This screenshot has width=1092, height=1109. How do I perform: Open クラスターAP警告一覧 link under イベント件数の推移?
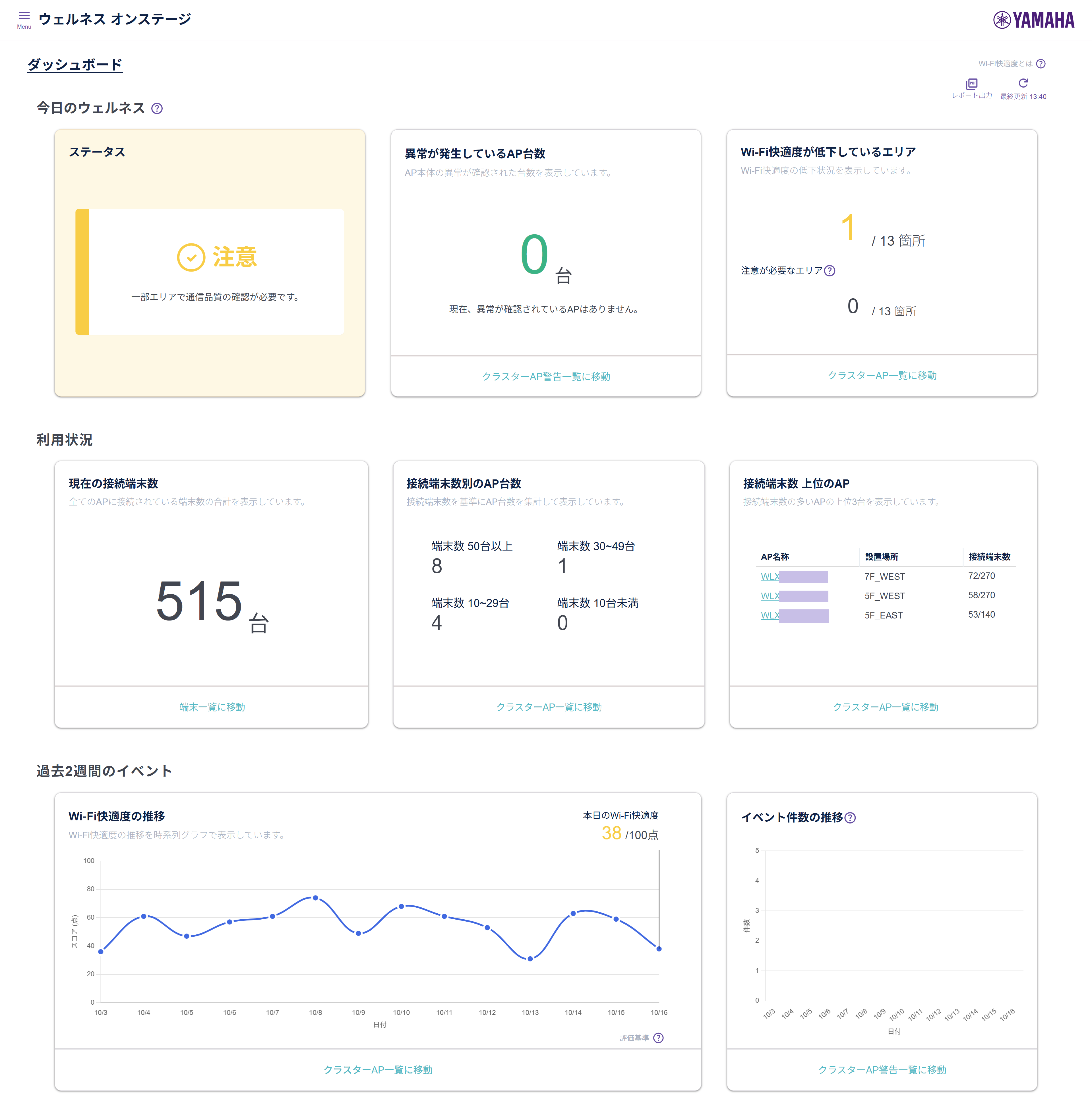[882, 1069]
